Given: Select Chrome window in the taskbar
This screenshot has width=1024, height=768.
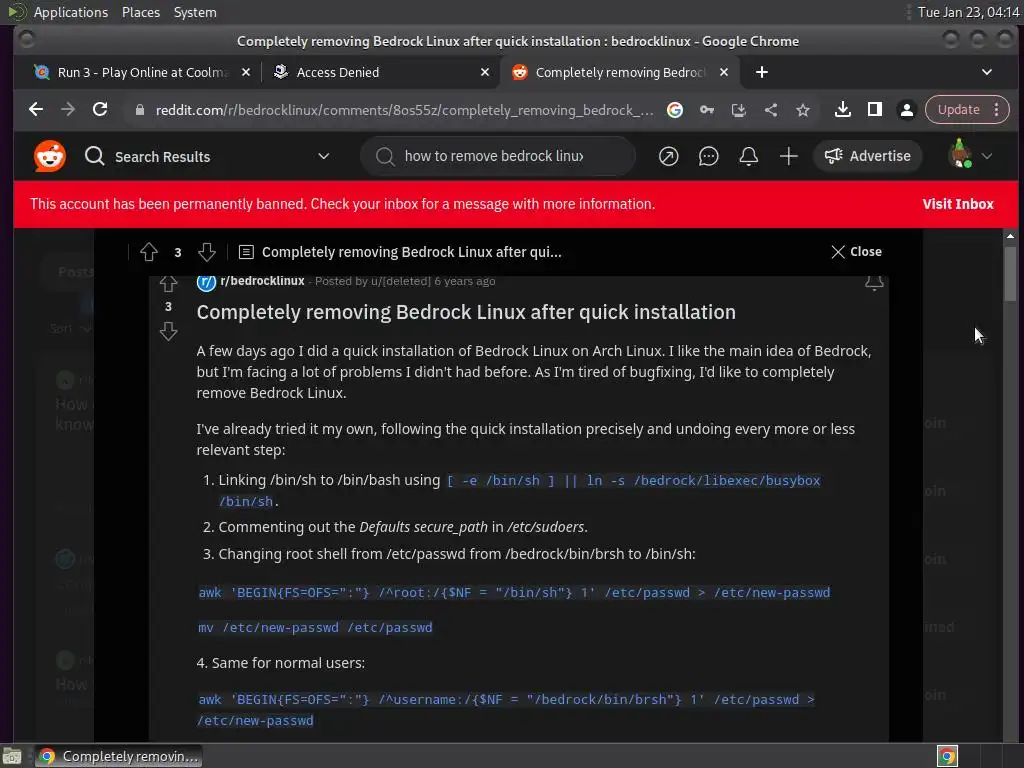Looking at the screenshot, I should 118,756.
